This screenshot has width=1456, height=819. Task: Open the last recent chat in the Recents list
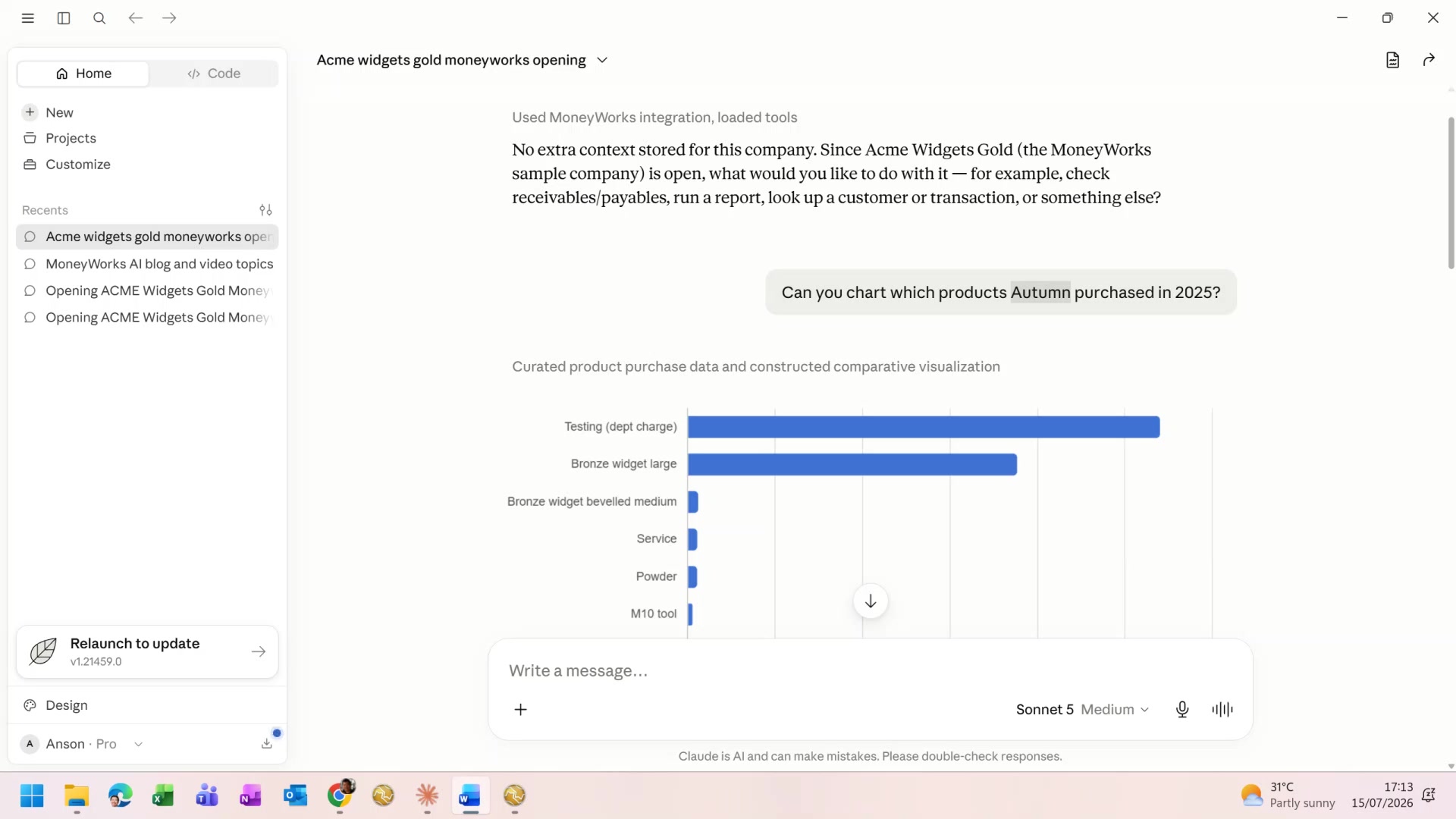pos(147,317)
